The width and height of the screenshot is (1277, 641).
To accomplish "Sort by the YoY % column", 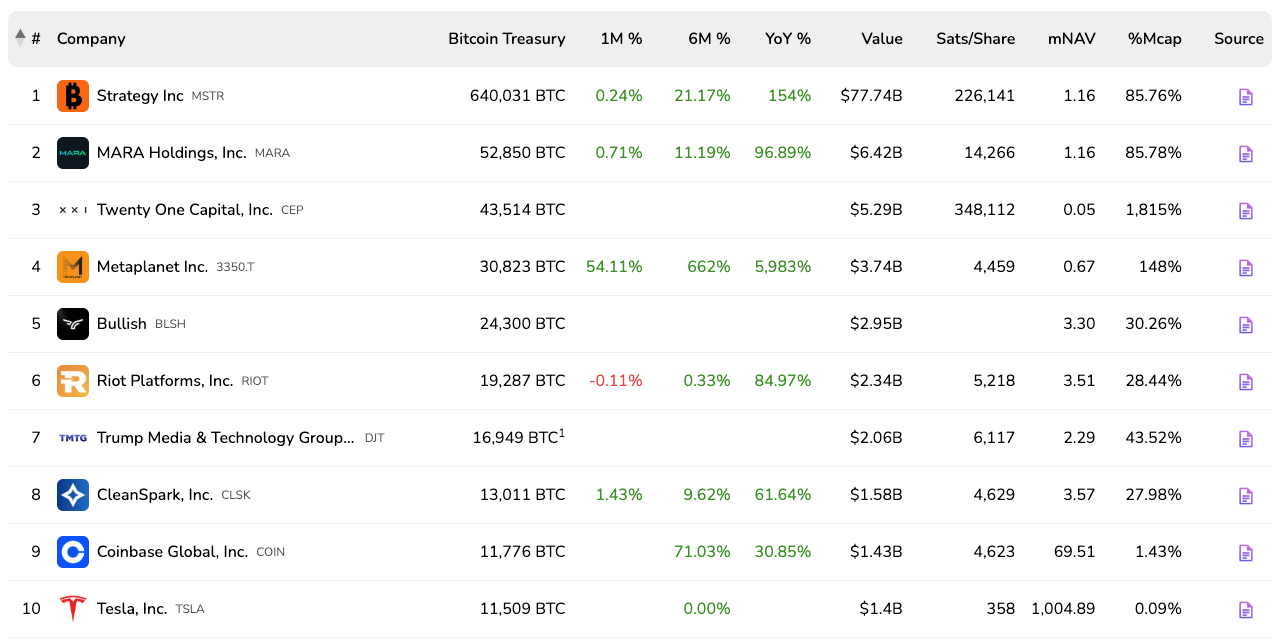I will pyautogui.click(x=788, y=39).
